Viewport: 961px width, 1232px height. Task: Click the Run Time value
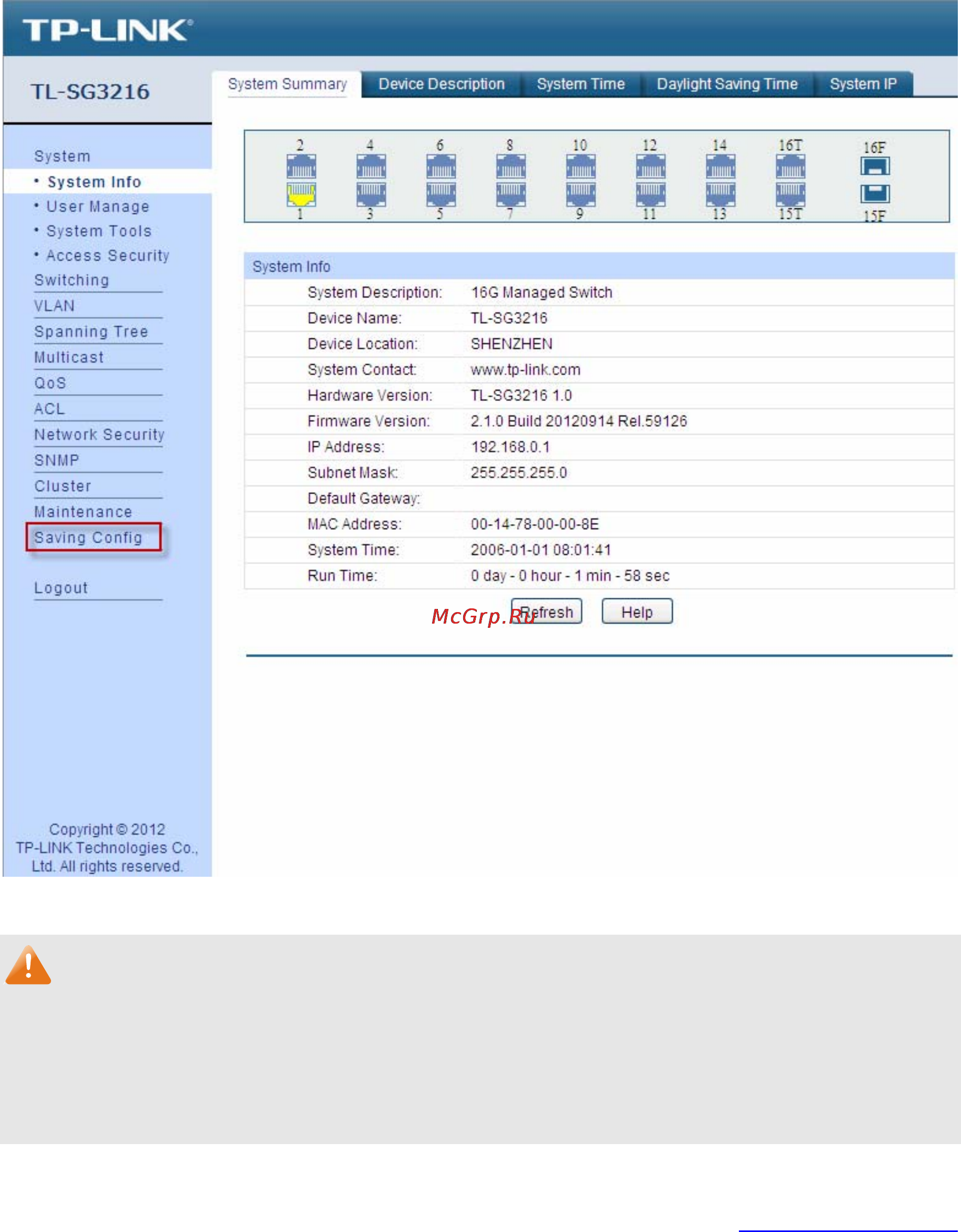click(x=570, y=576)
